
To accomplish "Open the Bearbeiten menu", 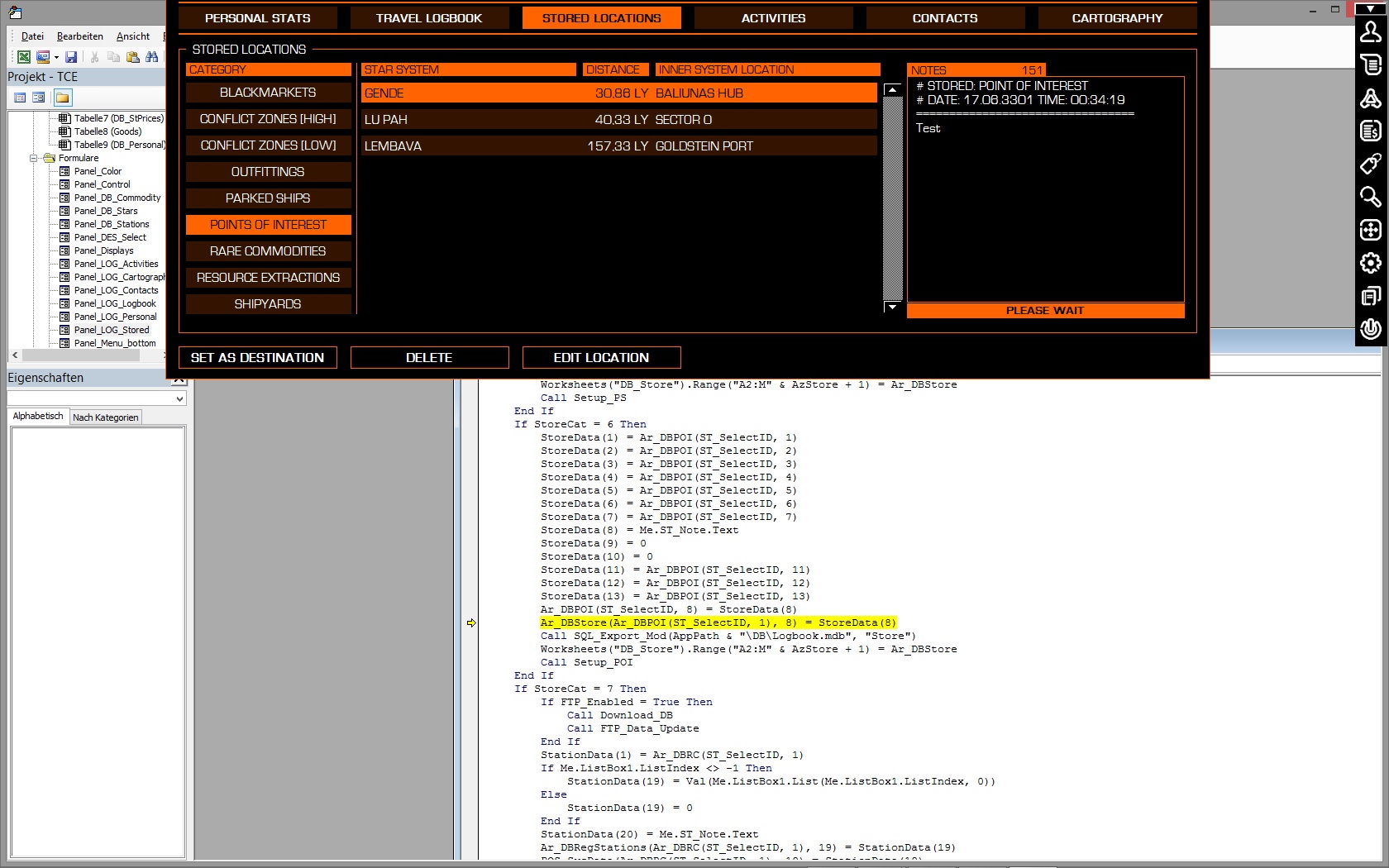I will [80, 36].
